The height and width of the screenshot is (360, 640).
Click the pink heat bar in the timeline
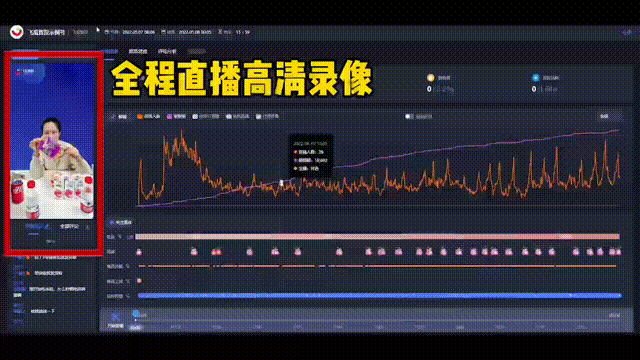click(378, 236)
